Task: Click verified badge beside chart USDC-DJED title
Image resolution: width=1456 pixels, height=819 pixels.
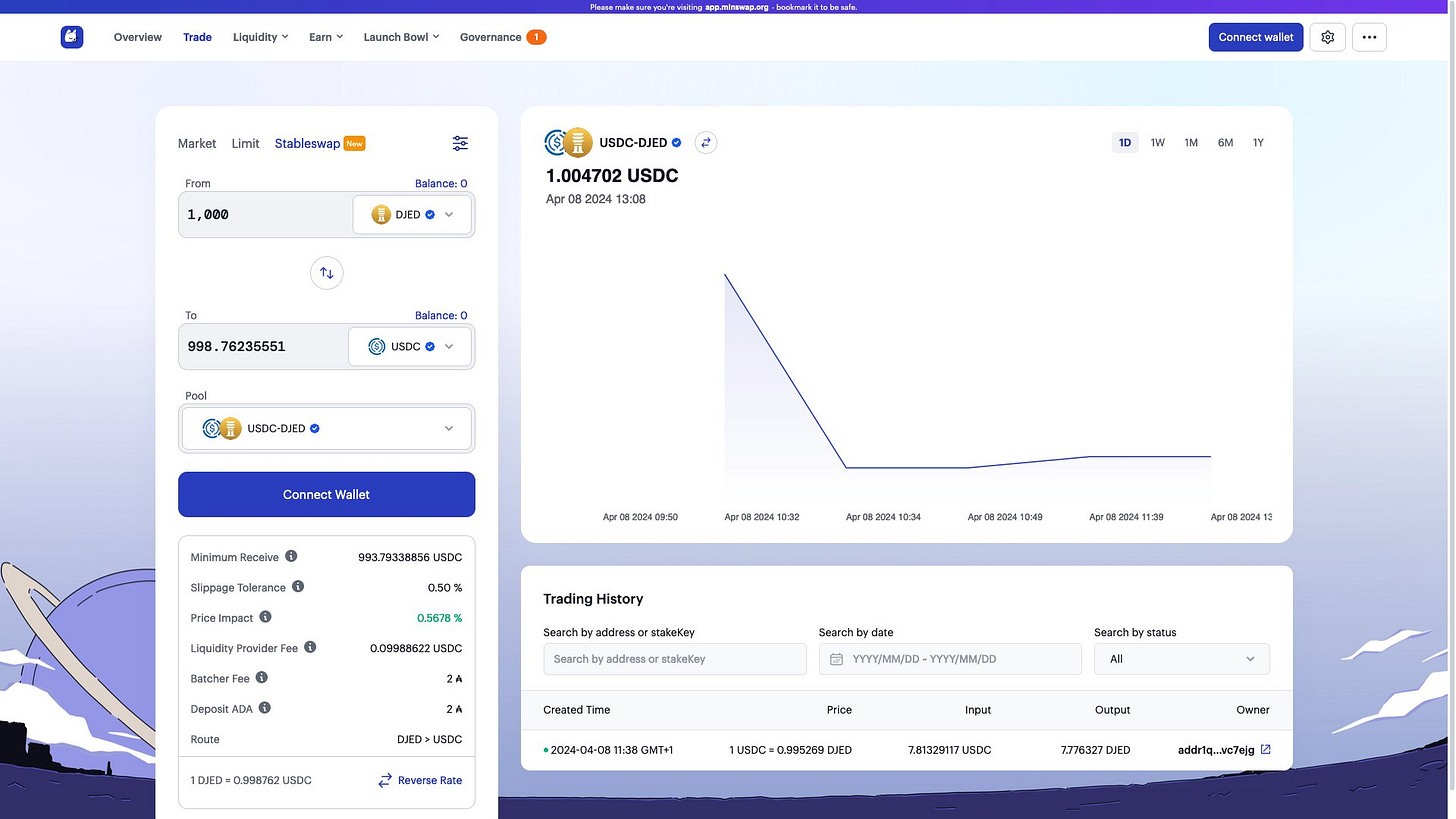Action: (x=677, y=143)
